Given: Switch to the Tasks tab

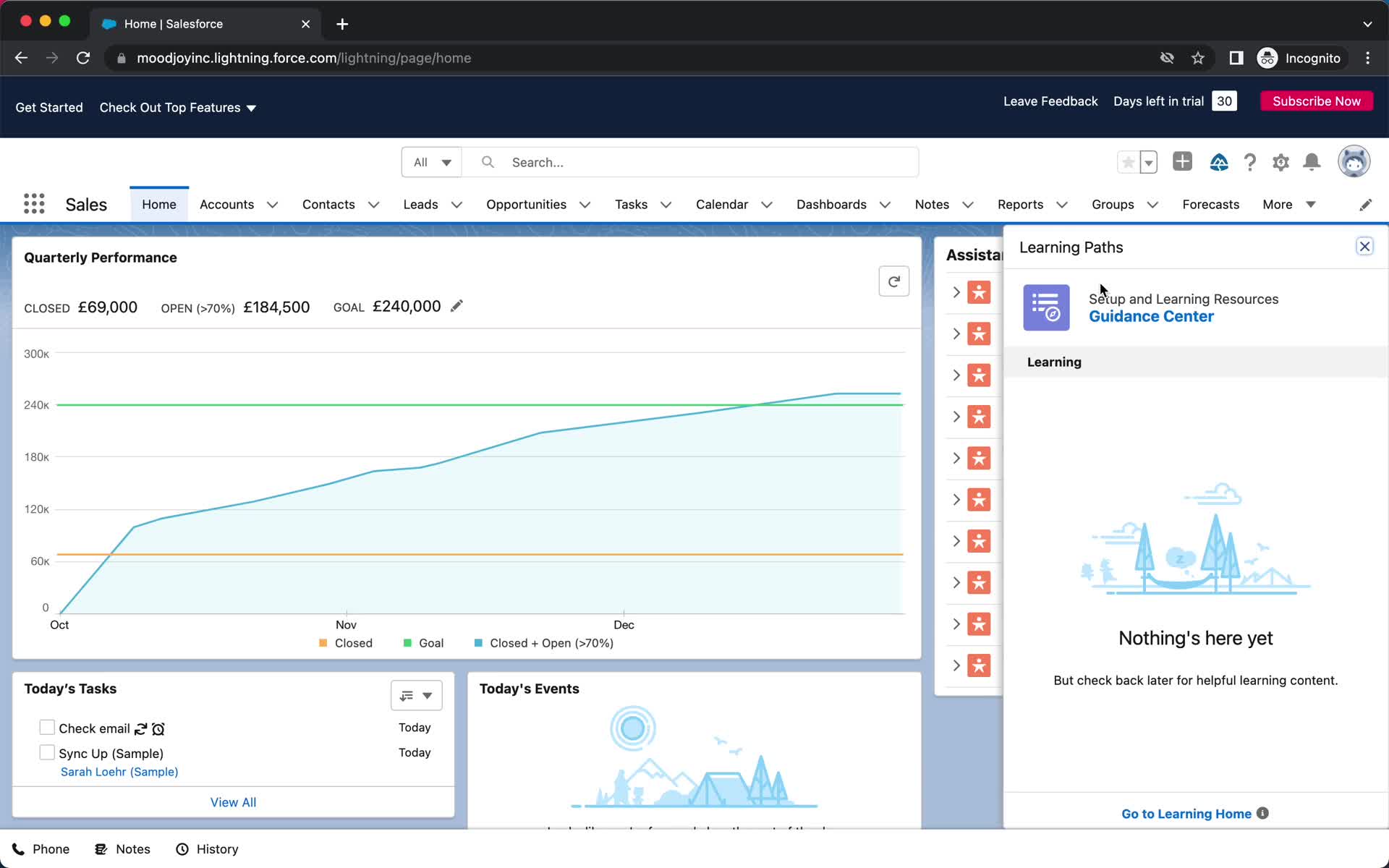Looking at the screenshot, I should (631, 205).
